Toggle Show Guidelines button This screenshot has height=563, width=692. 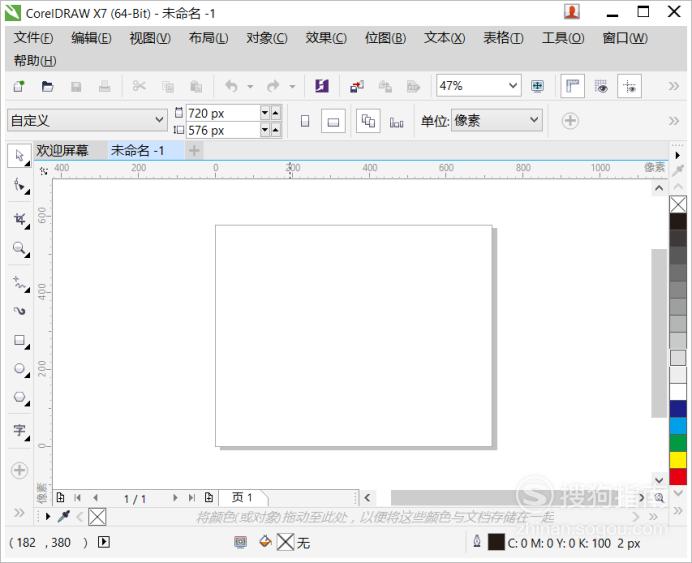pyautogui.click(x=629, y=86)
